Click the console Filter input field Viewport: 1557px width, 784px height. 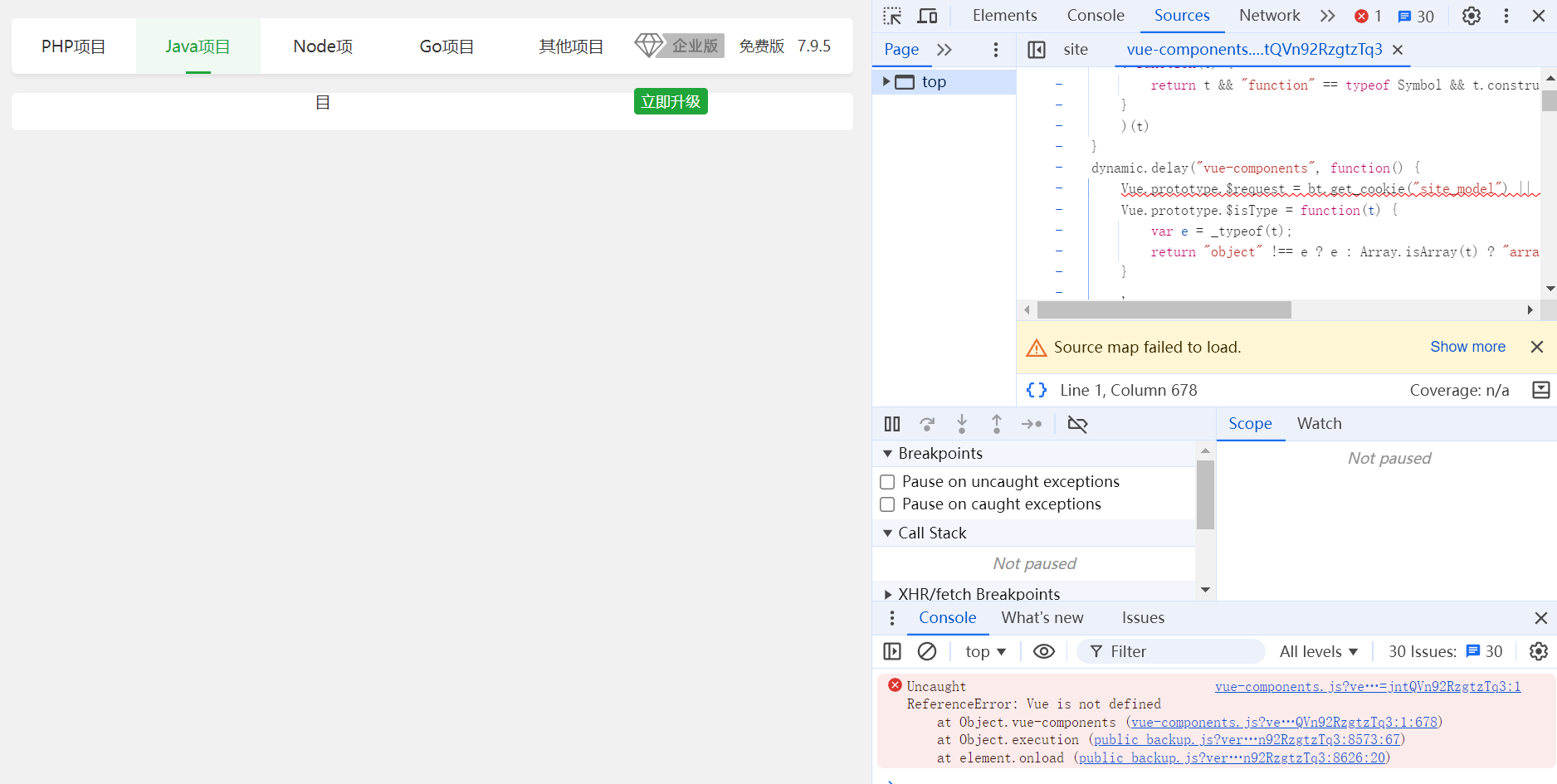[1171, 652]
